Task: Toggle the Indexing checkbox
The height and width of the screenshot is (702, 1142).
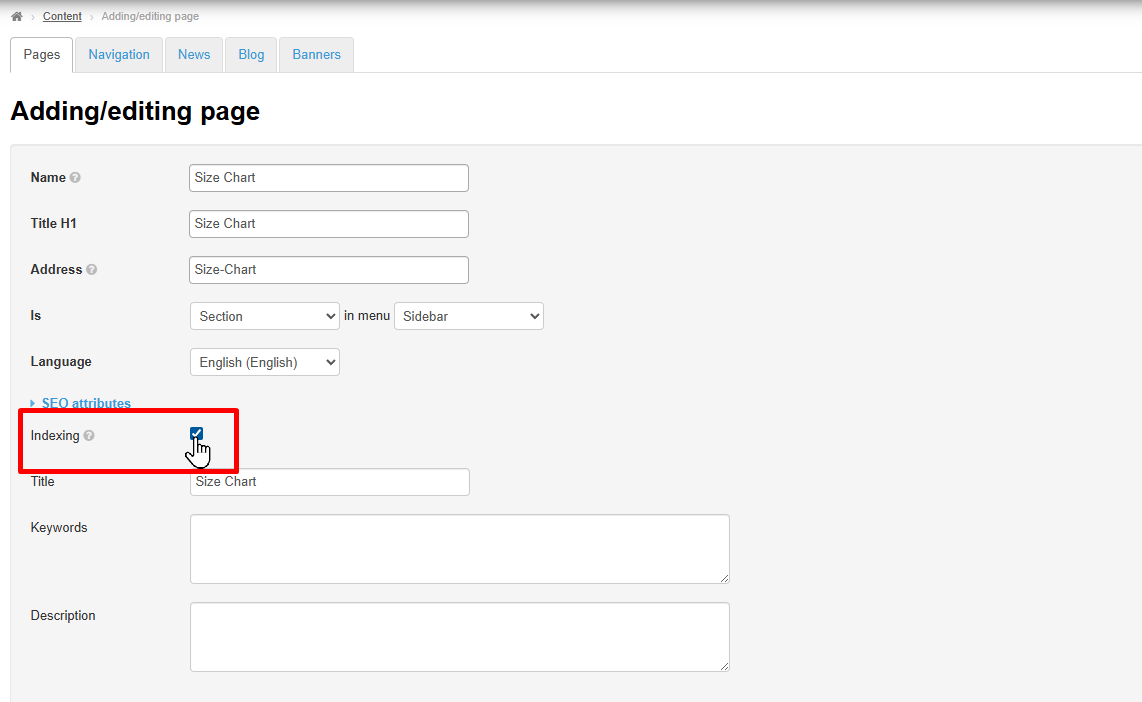Action: [197, 434]
